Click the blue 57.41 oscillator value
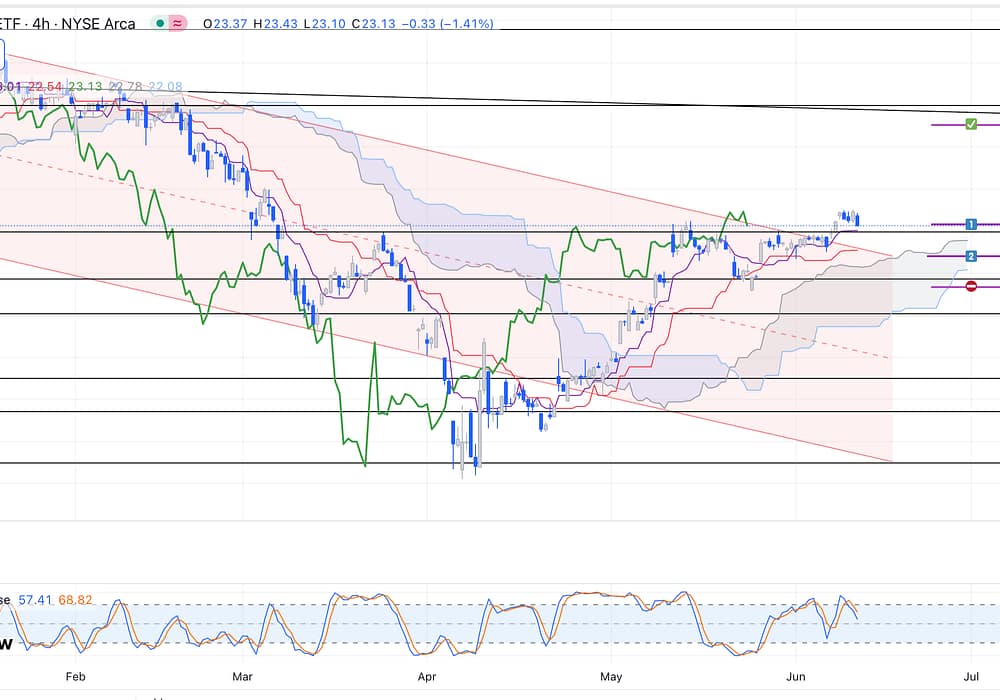 point(35,600)
